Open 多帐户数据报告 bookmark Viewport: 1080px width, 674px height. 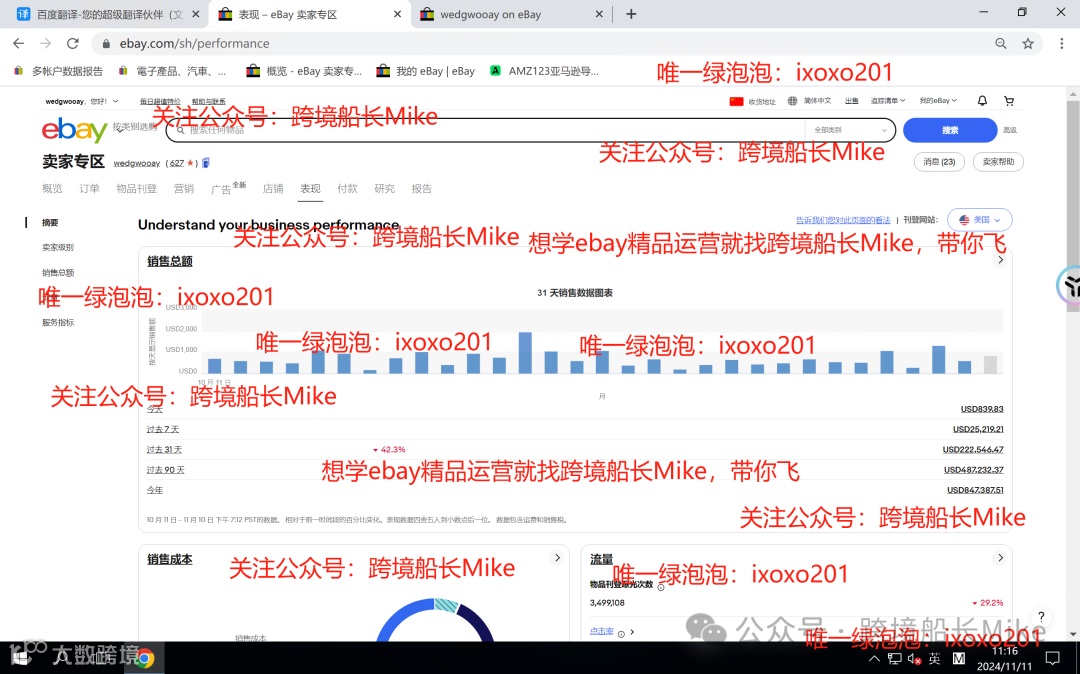(x=59, y=71)
